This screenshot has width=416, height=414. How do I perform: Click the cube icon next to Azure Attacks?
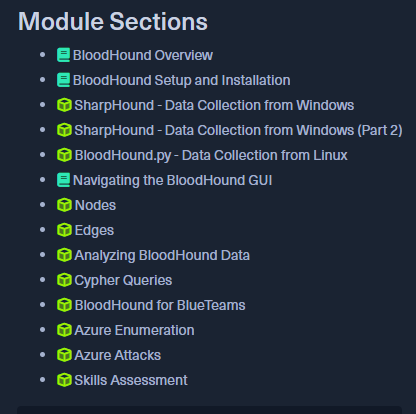coord(64,355)
